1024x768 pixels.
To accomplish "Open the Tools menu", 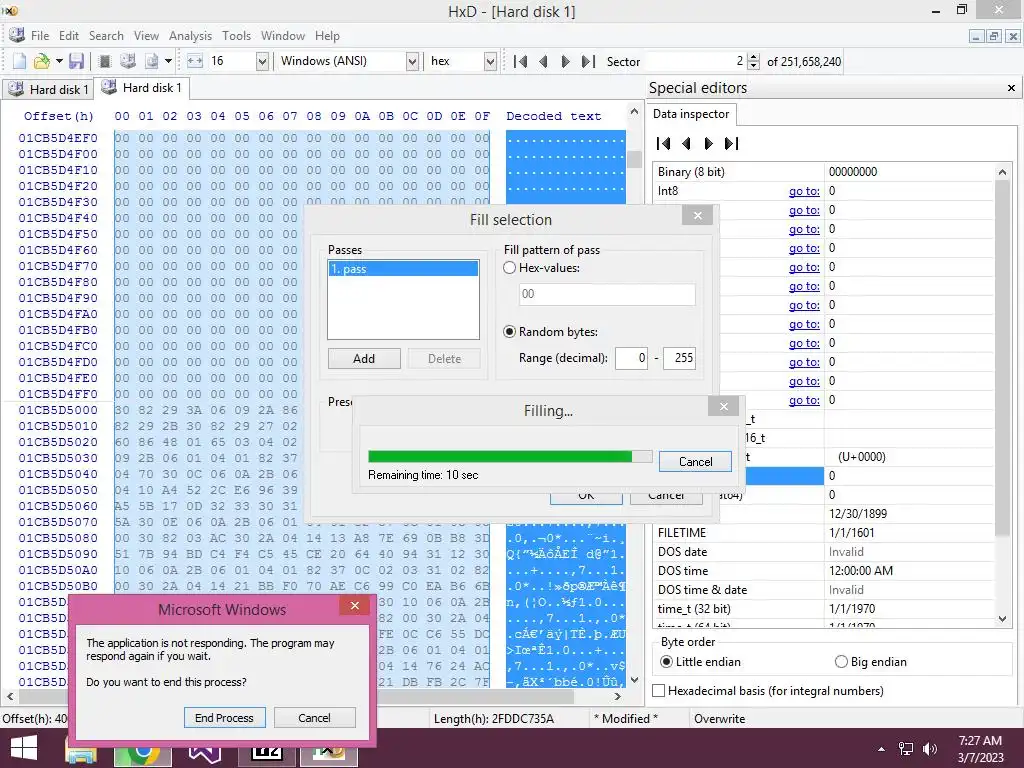I will pyautogui.click(x=236, y=36).
